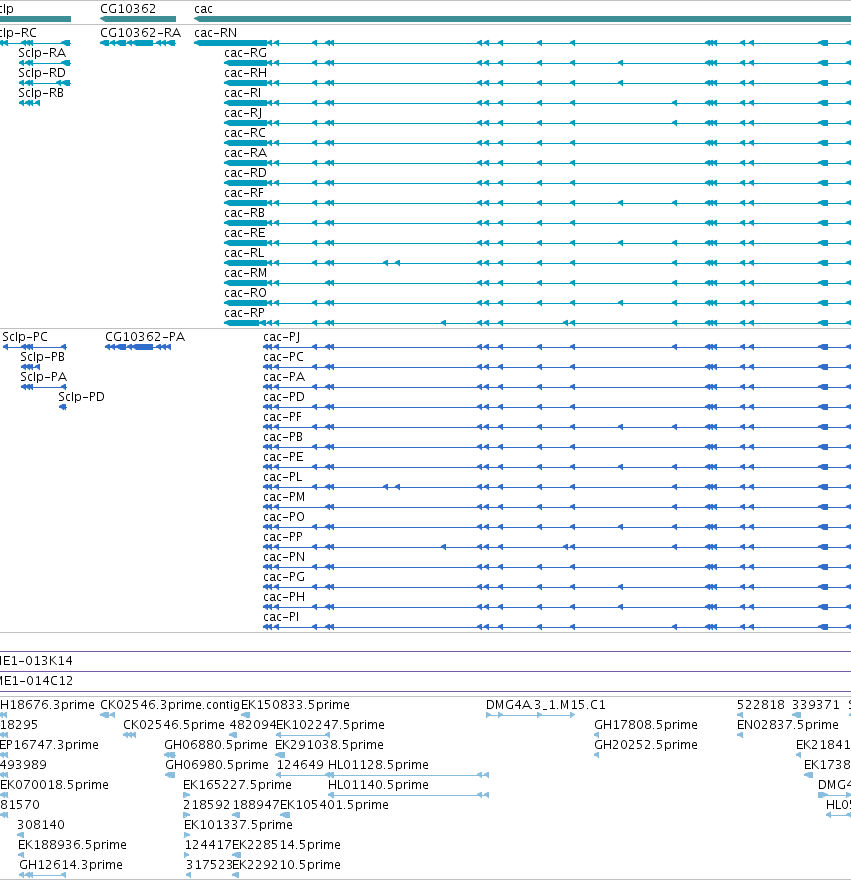Select the CG10362 gene label
851x880 pixels.
[128, 8]
